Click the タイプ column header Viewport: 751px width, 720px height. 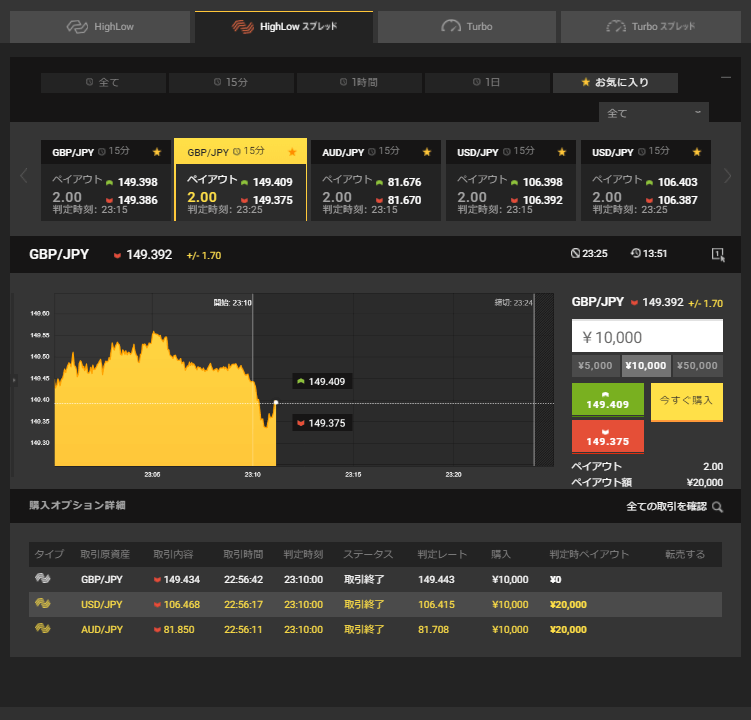click(x=49, y=554)
